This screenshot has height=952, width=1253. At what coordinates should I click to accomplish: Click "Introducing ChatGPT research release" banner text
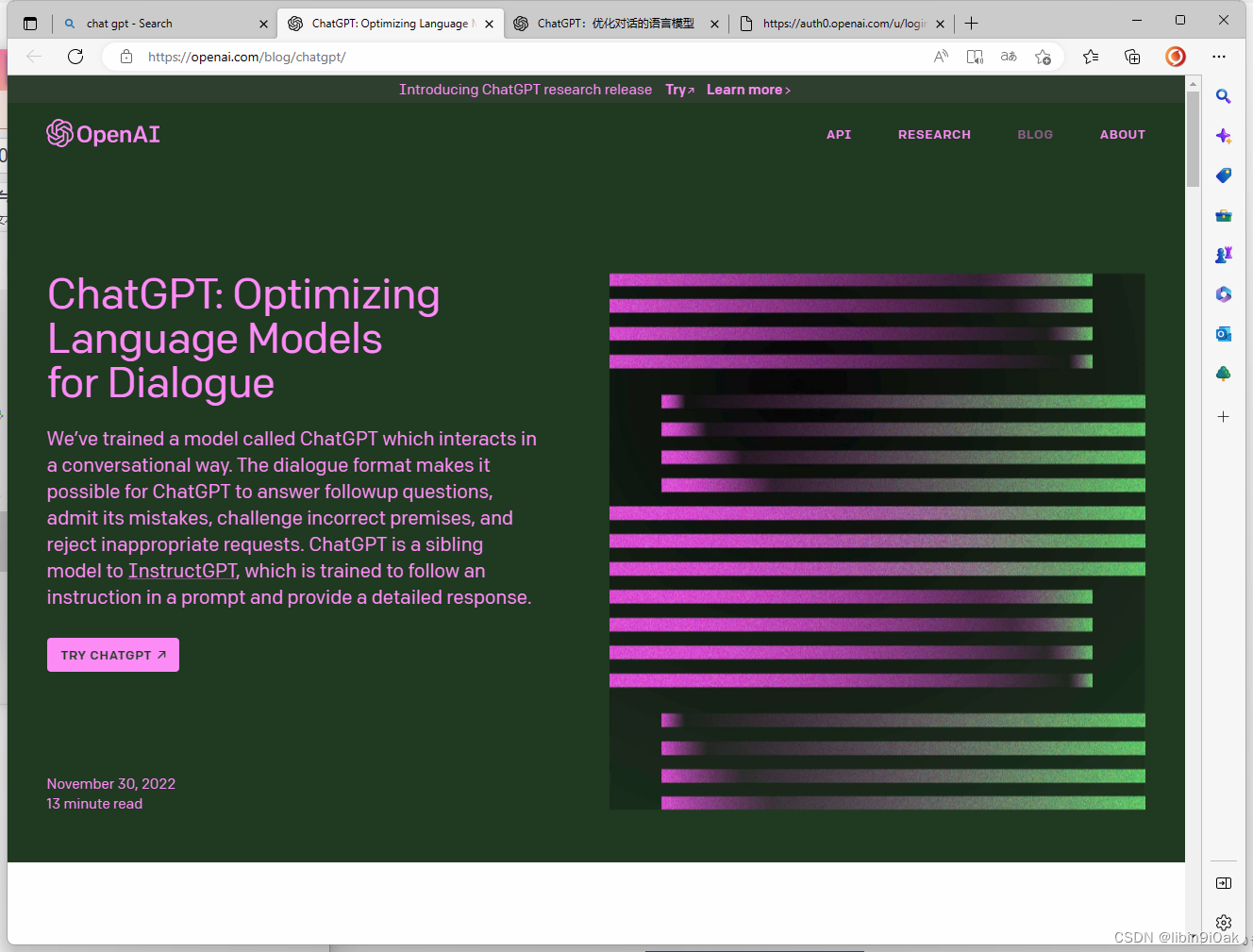526,90
